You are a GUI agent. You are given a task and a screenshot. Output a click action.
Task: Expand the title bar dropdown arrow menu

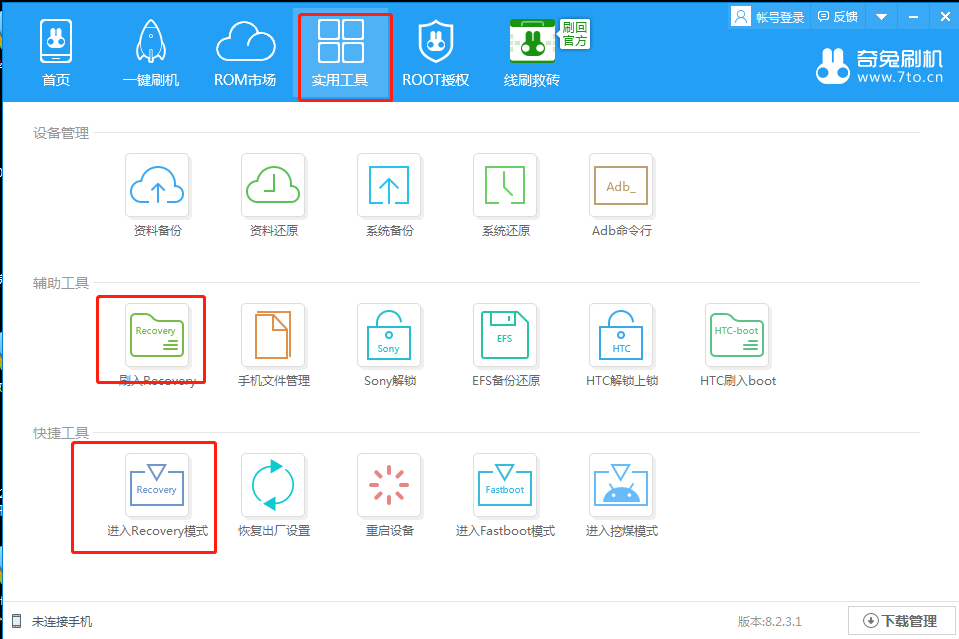(881, 17)
